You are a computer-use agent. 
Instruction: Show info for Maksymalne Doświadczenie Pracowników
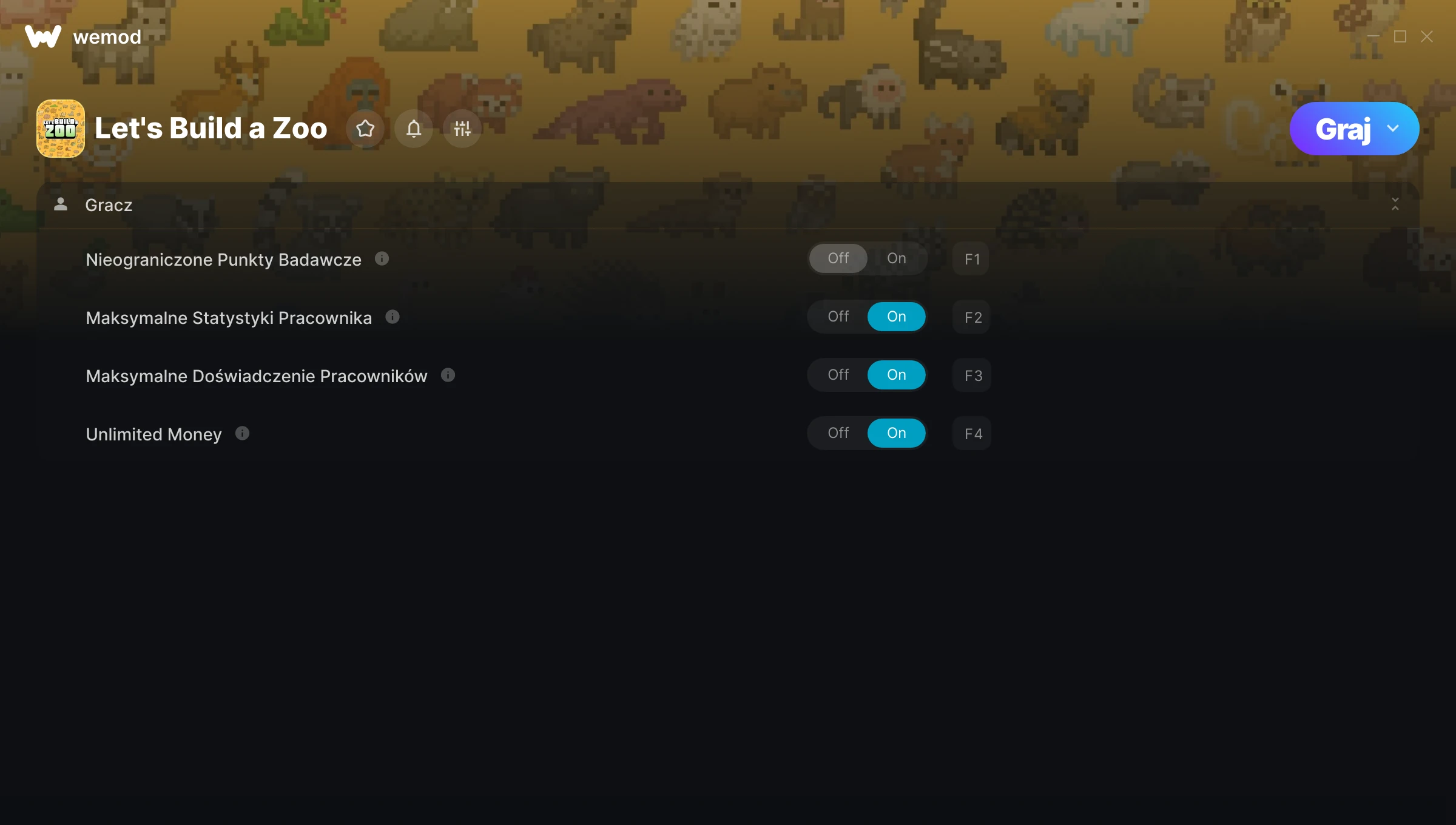[x=448, y=375]
